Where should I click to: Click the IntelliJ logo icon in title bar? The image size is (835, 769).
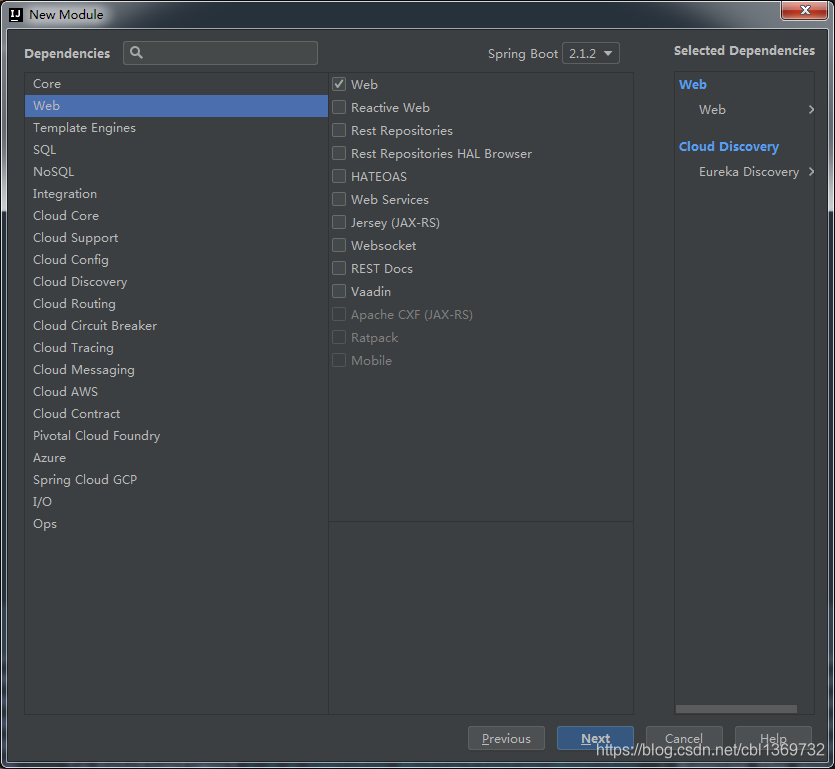(x=16, y=15)
